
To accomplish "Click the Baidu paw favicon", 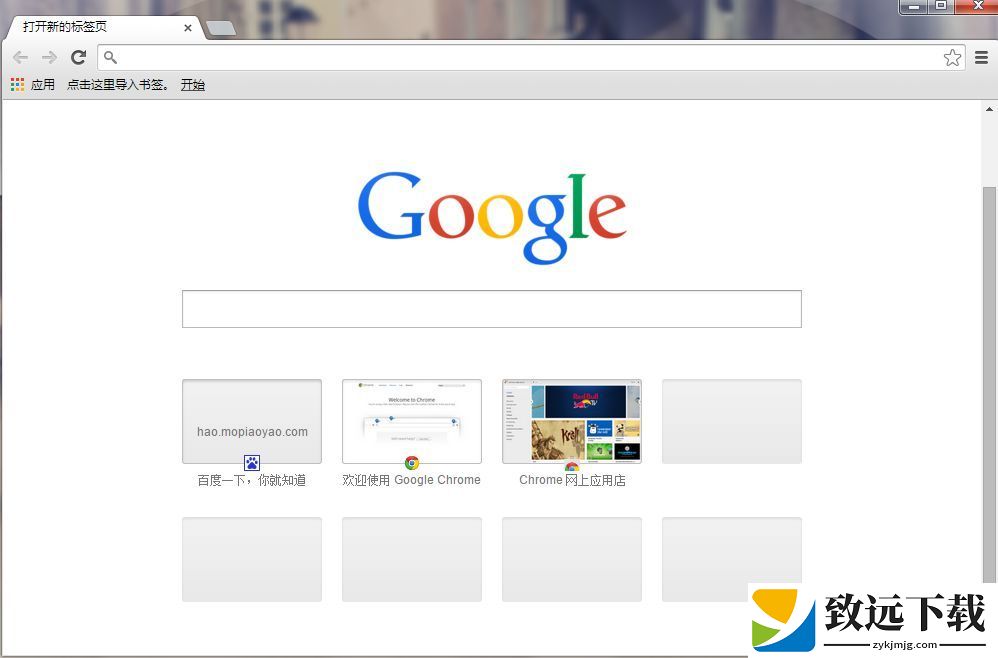I will pos(252,463).
